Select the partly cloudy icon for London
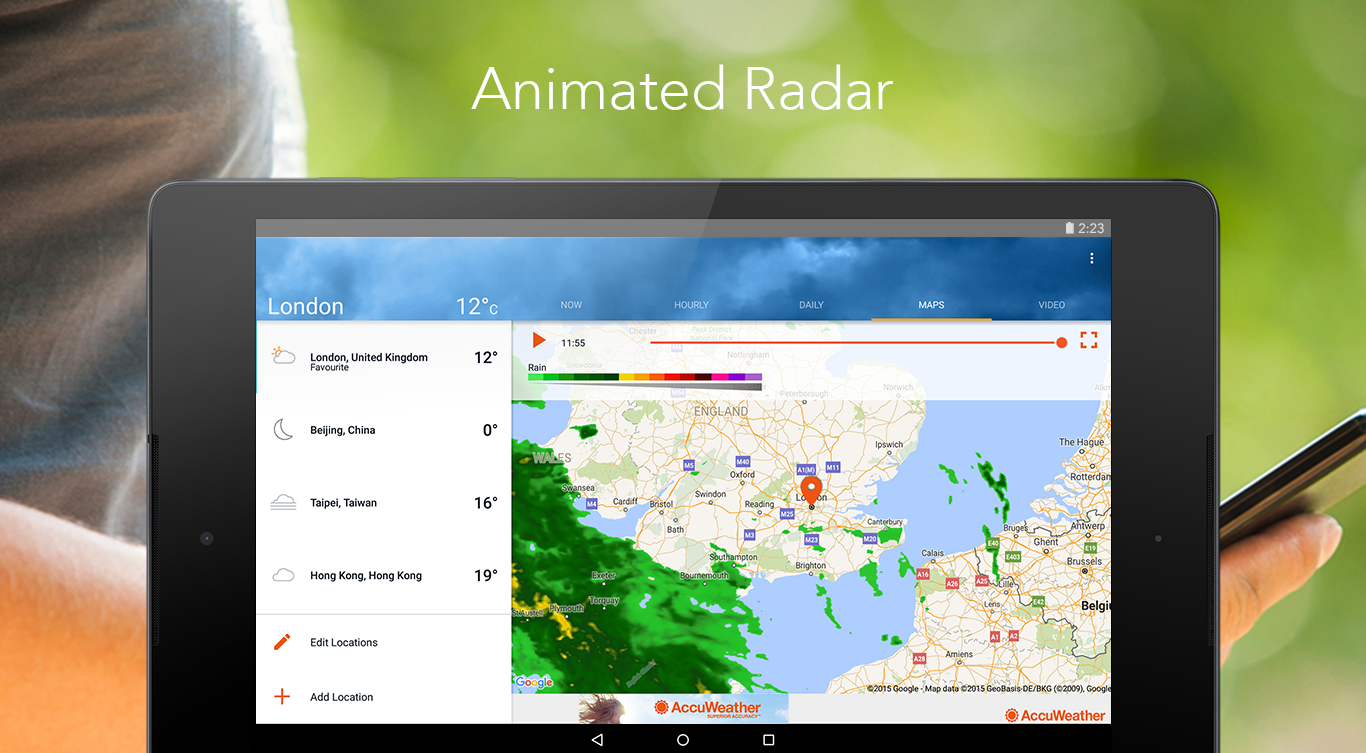This screenshot has width=1366, height=753. 283,356
